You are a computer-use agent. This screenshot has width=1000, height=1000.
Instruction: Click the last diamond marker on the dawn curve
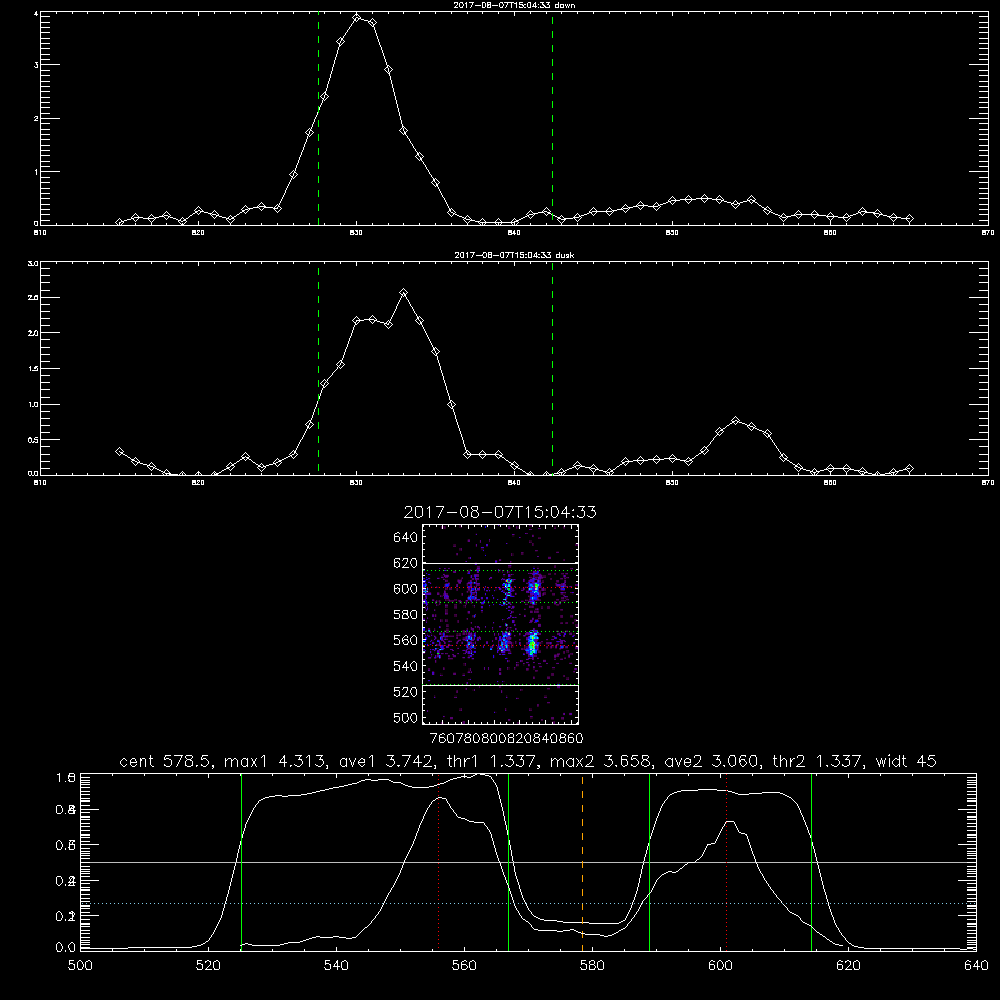pyautogui.click(x=909, y=218)
